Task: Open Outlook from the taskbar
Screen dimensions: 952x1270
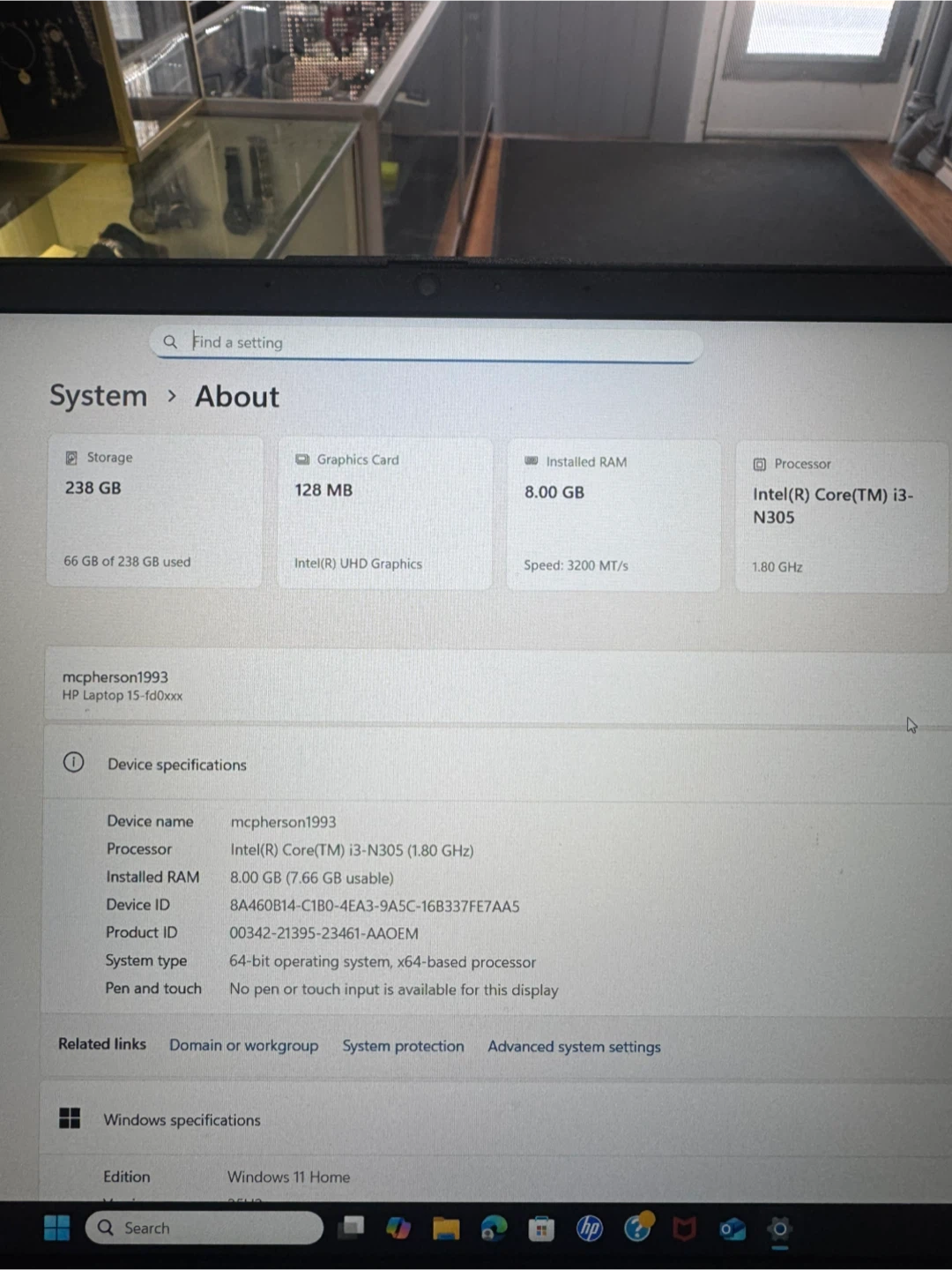Action: (733, 1229)
